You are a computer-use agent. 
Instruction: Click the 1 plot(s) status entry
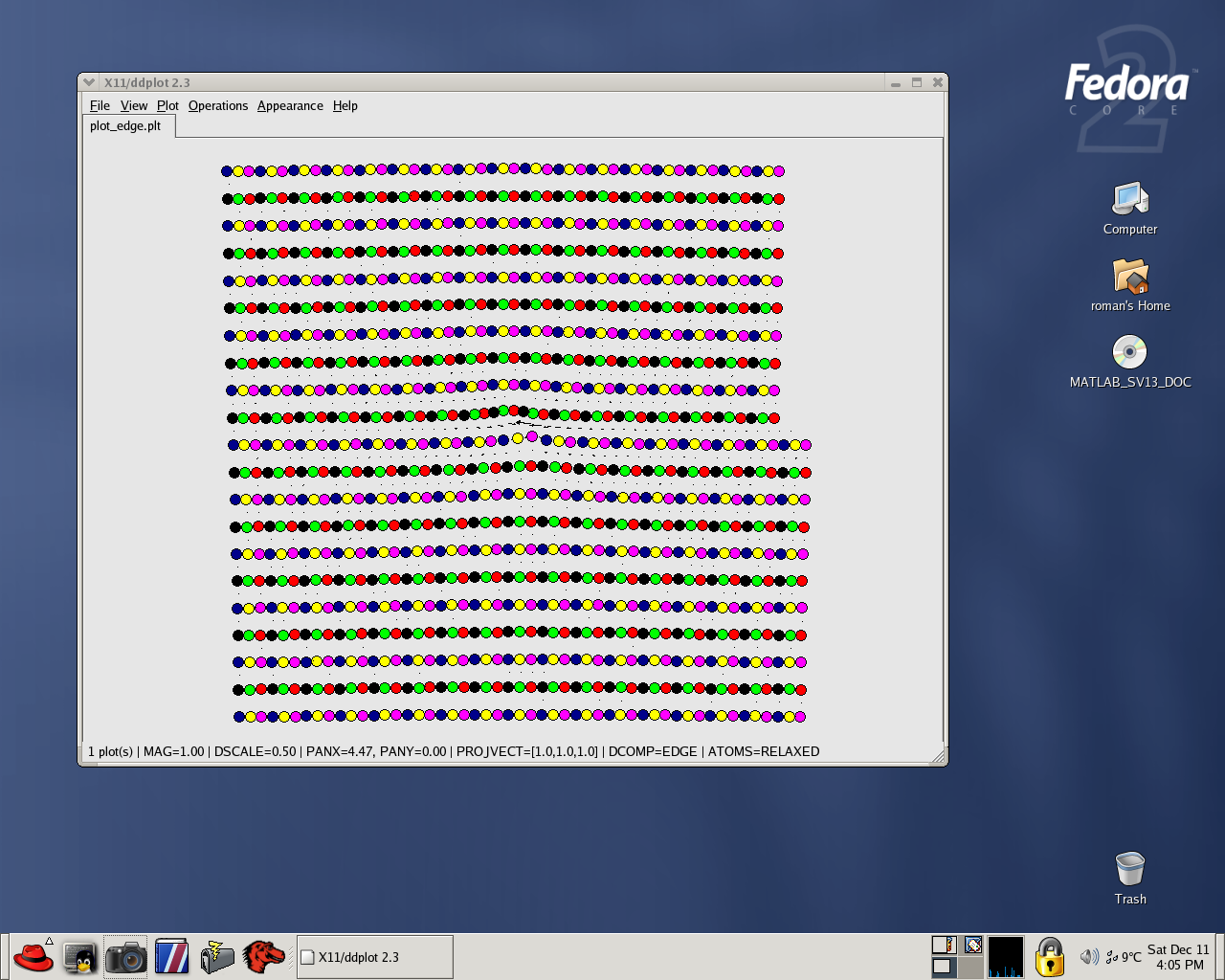pos(110,751)
